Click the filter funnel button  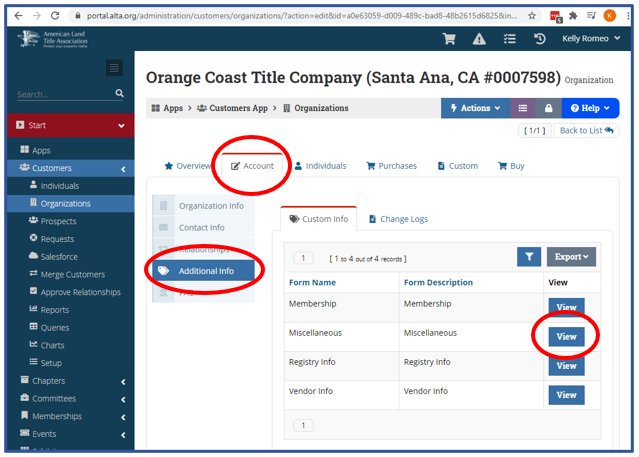click(x=529, y=257)
